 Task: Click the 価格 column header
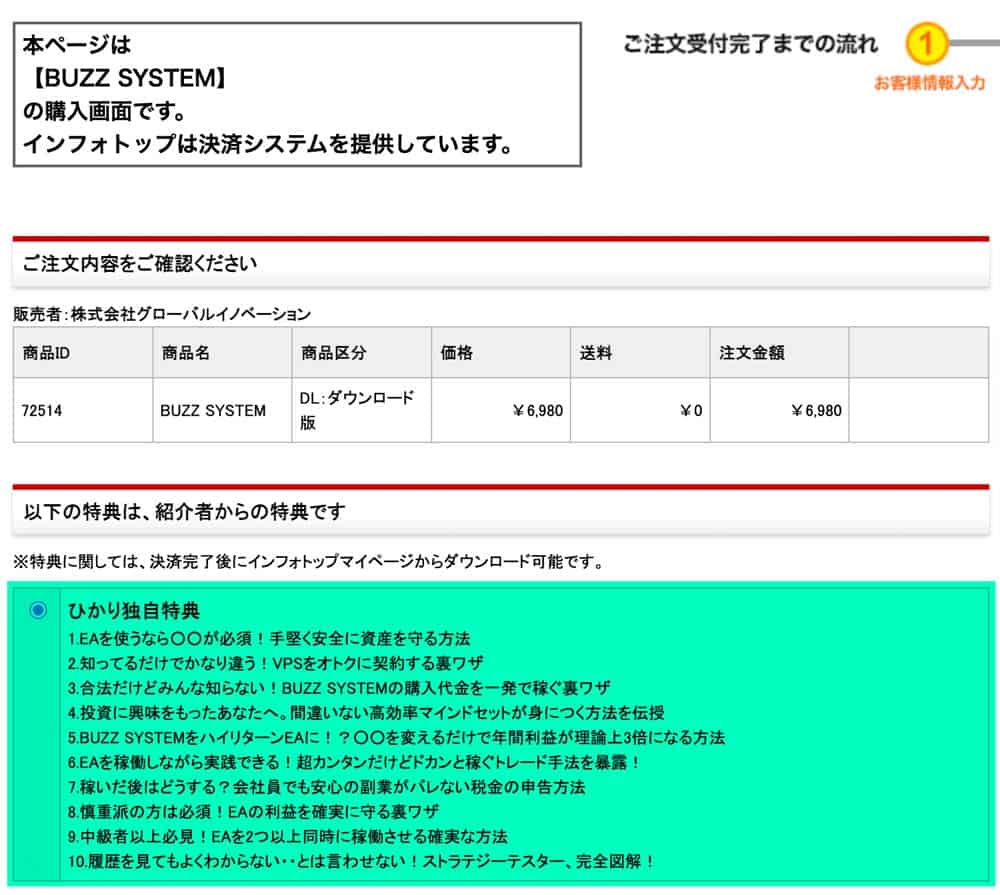point(501,353)
